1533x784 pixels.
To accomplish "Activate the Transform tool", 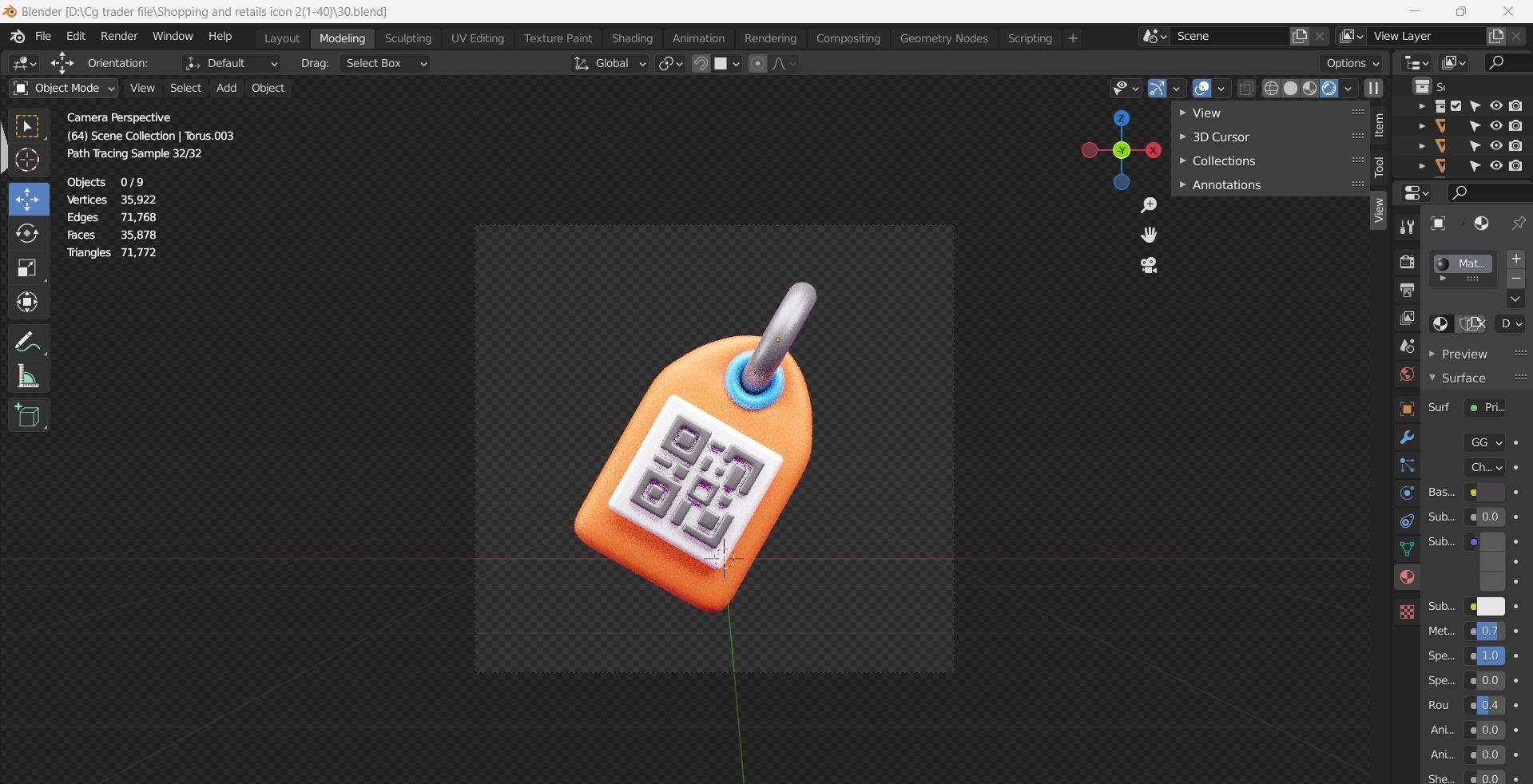I will coord(28,303).
